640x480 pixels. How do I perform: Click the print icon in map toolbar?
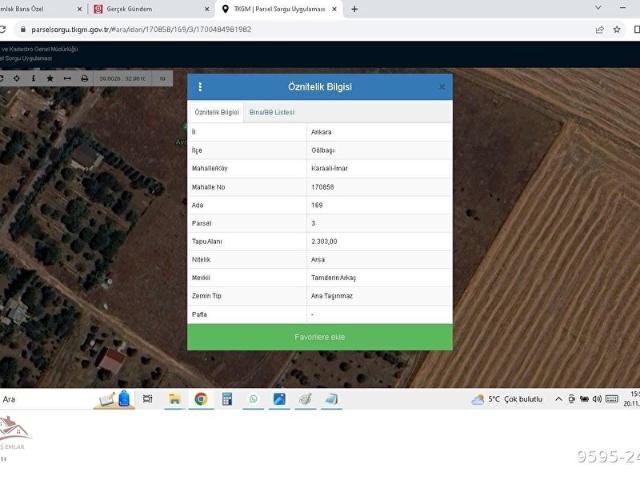tap(84, 78)
